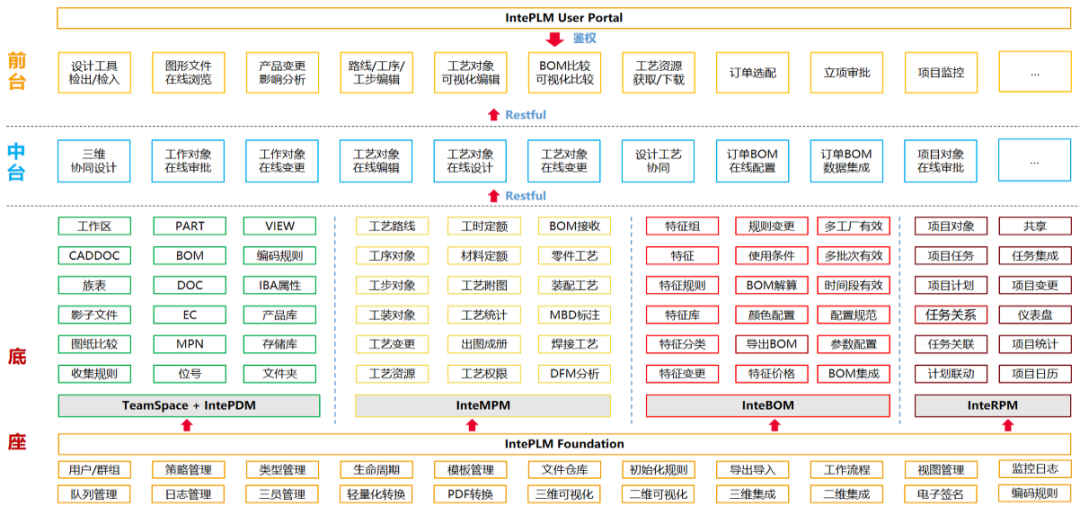Select the PART box
Viewport: 1080px width, 506px height.
point(189,226)
